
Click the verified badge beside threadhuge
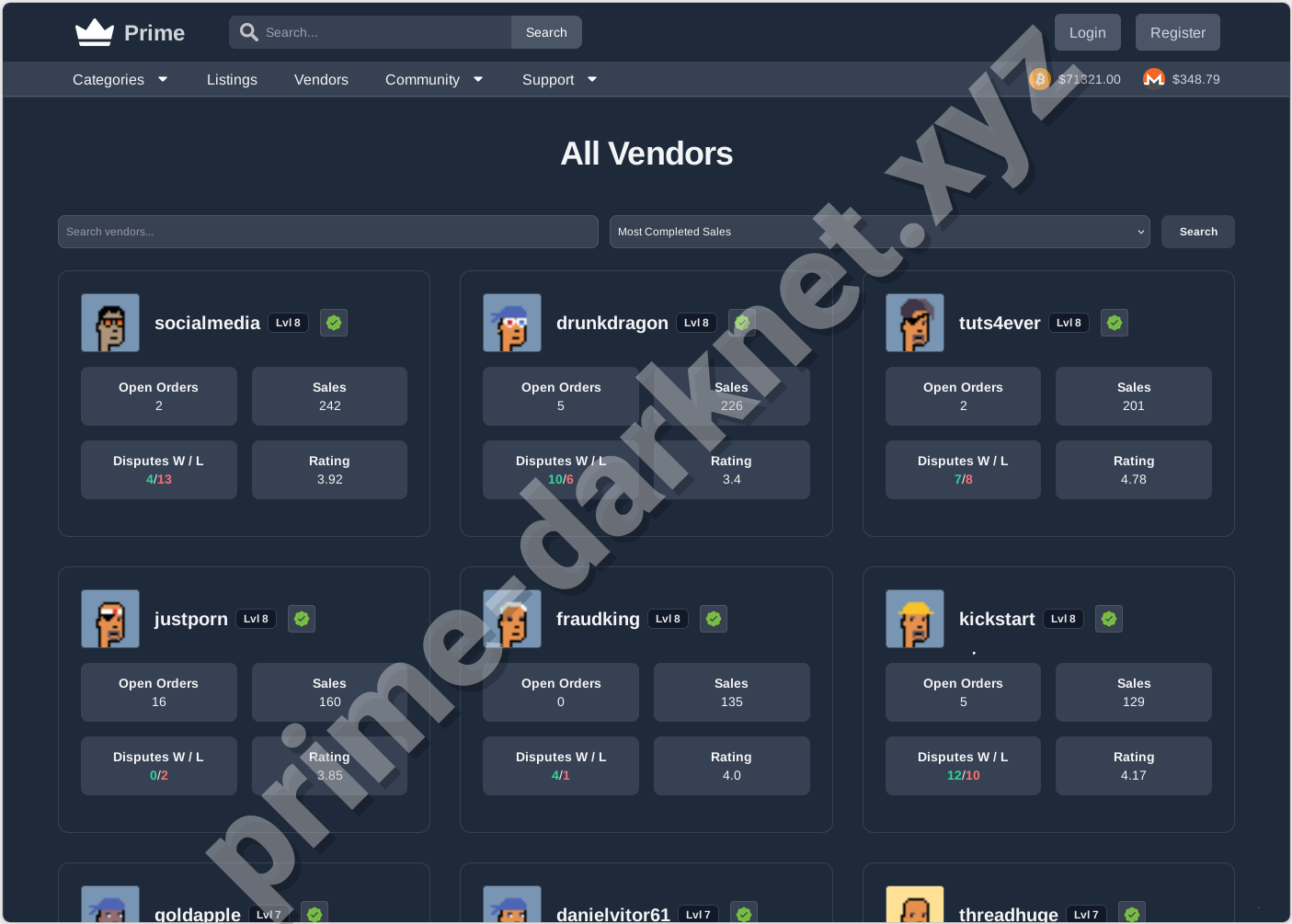(1131, 913)
